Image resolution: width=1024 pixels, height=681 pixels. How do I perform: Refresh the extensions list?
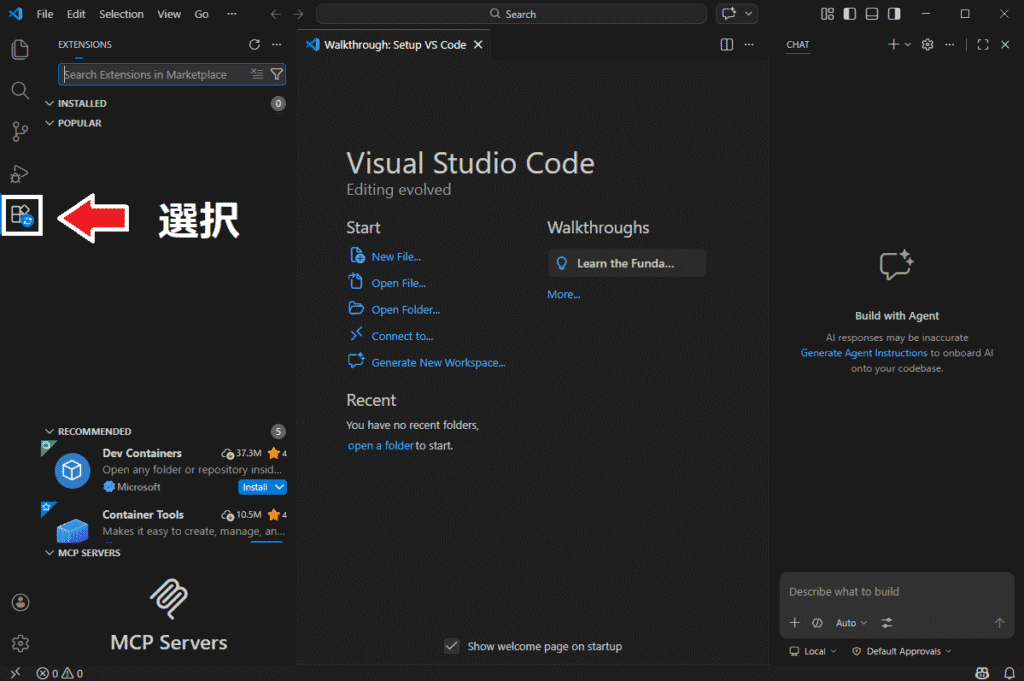tap(254, 45)
